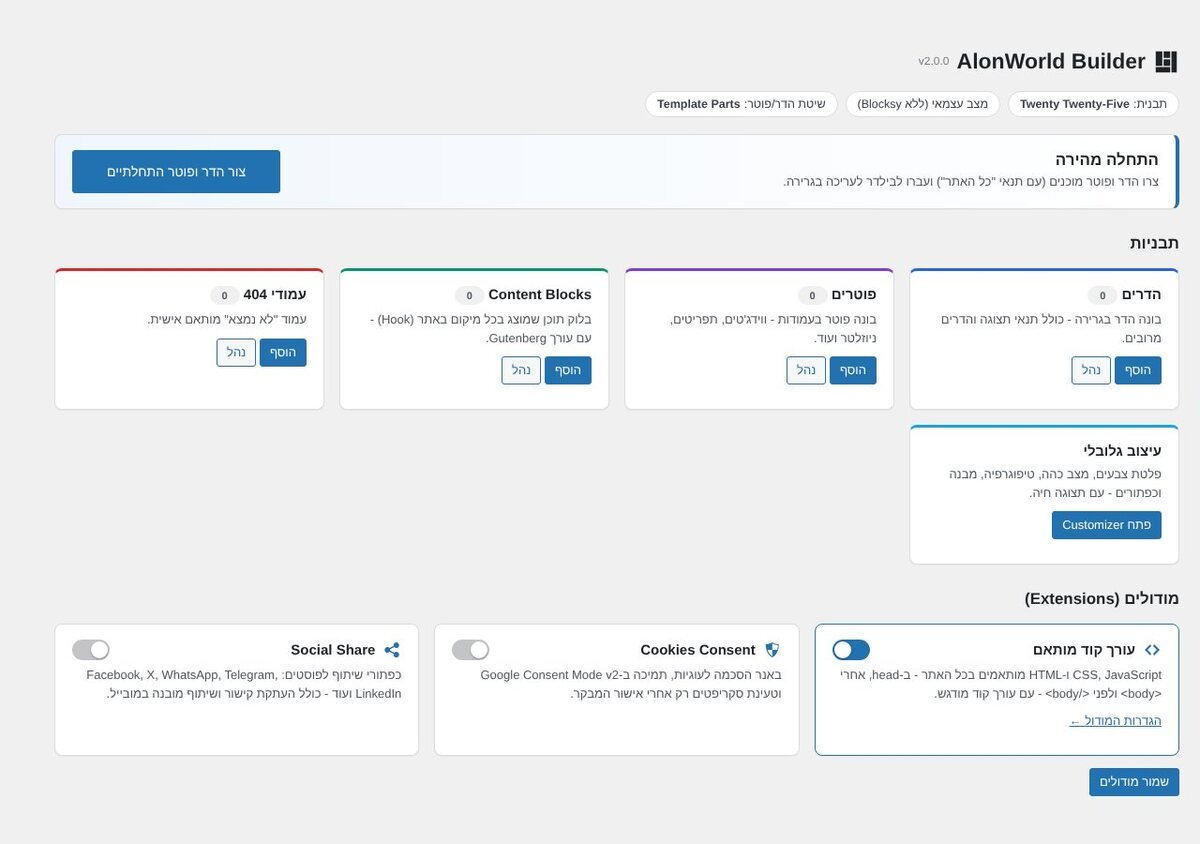
Task: Click the תבניות section heading
Action: point(1154,243)
